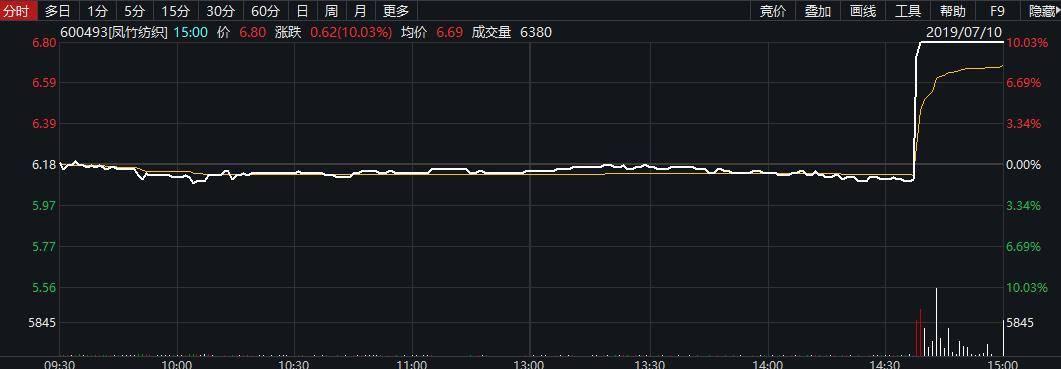Show the 周 weekly K-line
This screenshot has width=1061, height=369.
coord(332,10)
